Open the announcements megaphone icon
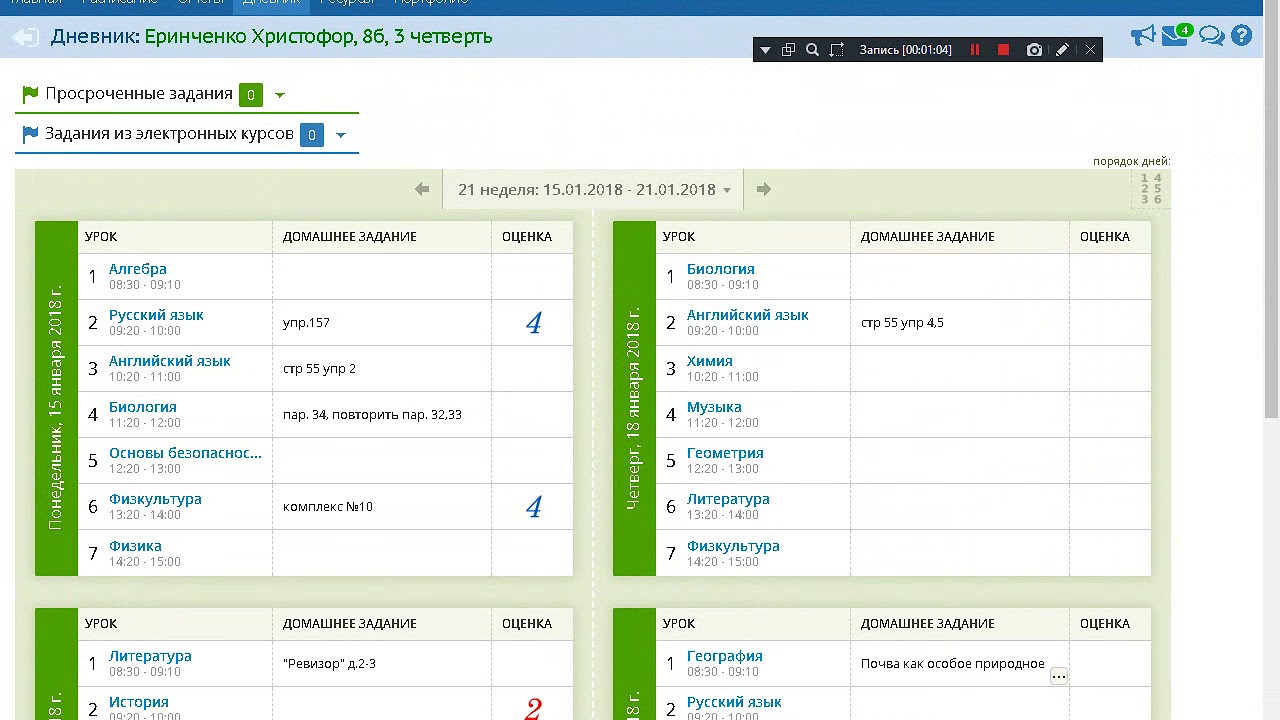Viewport: 1280px width, 720px height. pos(1143,36)
